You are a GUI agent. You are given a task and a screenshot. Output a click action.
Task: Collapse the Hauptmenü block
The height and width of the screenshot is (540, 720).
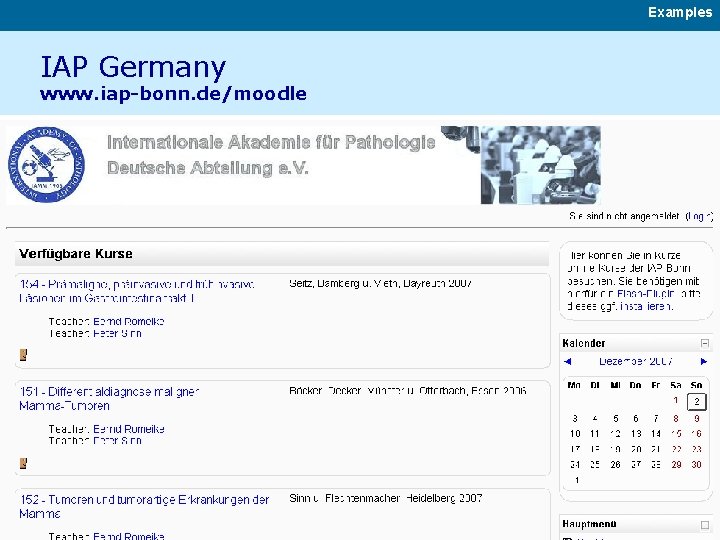705,524
